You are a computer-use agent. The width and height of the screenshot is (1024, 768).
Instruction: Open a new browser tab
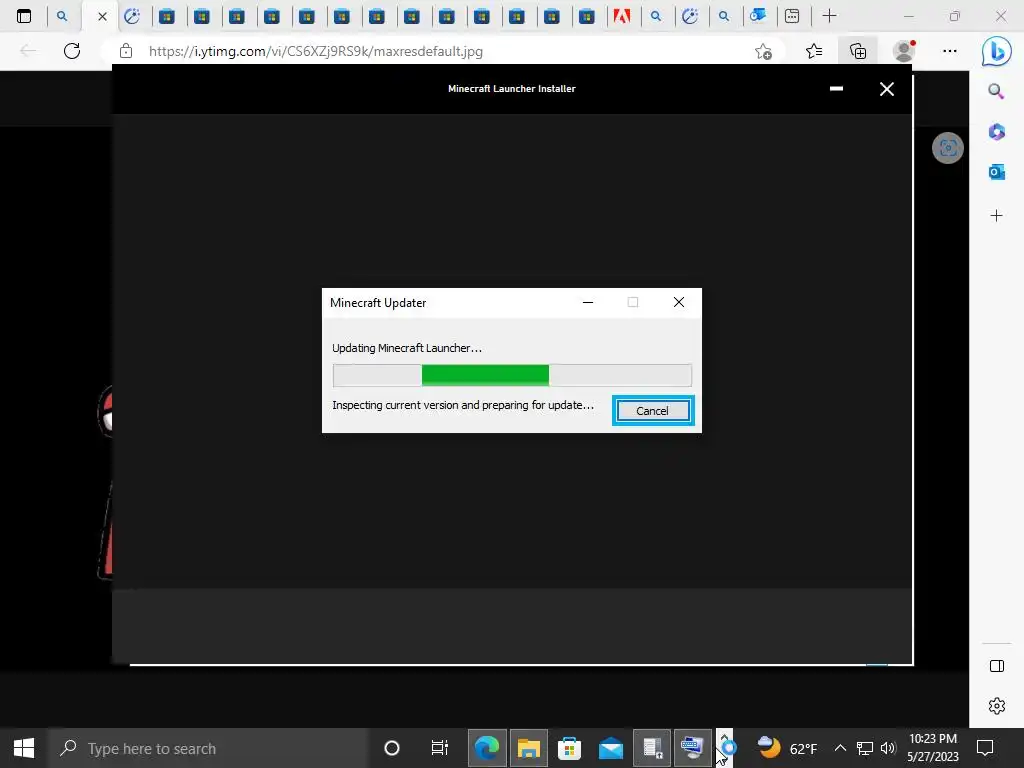tap(829, 16)
